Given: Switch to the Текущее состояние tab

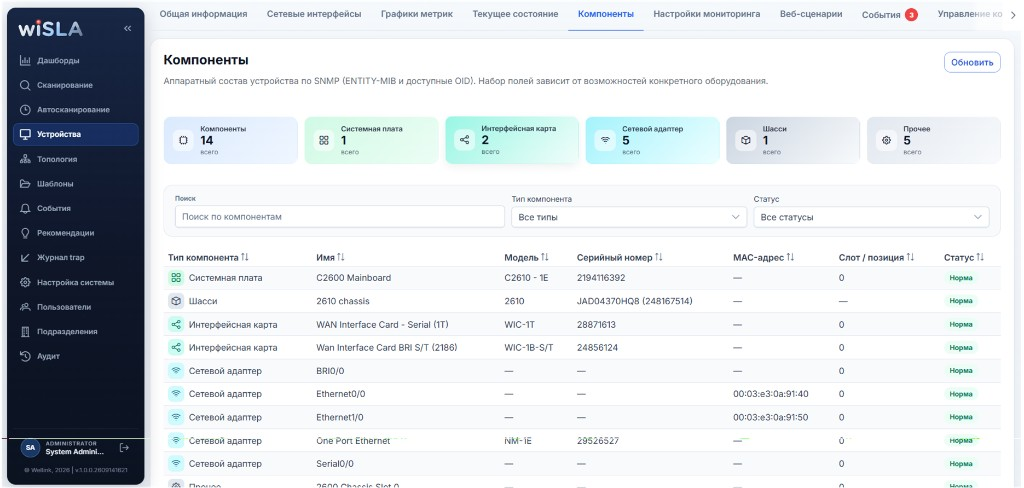Looking at the screenshot, I should (515, 14).
